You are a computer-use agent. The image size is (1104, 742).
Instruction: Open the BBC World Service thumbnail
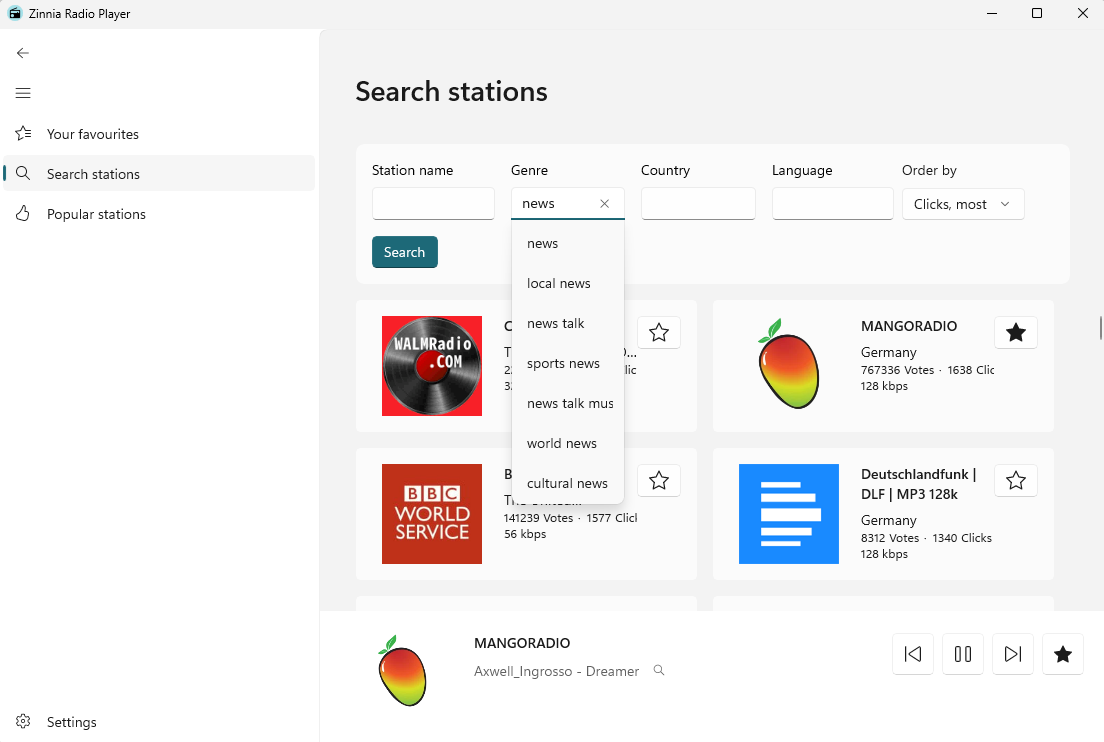click(432, 514)
